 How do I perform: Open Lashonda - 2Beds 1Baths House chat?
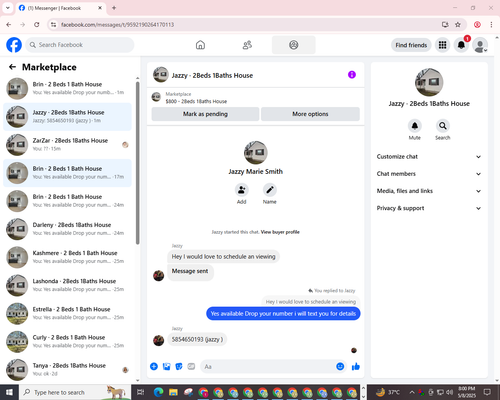click(67, 285)
